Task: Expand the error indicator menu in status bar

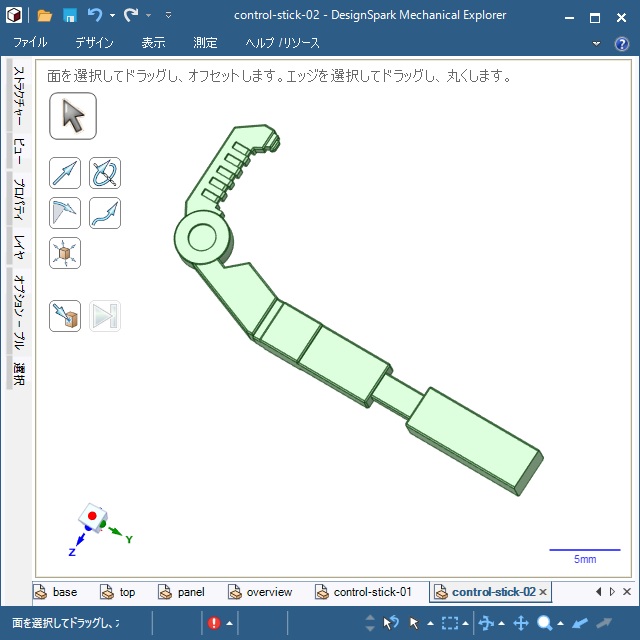Action: tap(230, 623)
